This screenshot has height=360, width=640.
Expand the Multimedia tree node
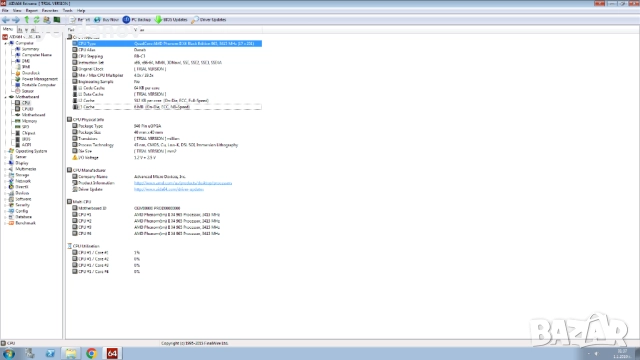pos(6,169)
